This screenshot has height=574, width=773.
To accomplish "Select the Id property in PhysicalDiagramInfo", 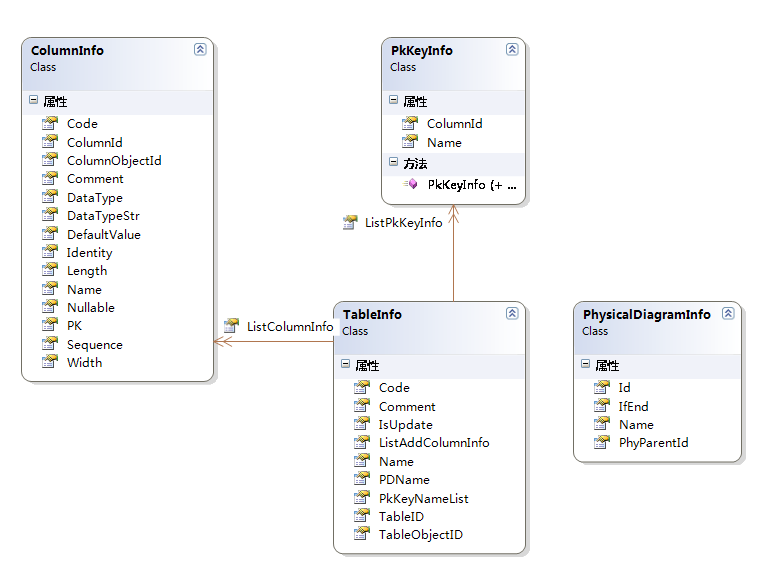I will point(624,388).
